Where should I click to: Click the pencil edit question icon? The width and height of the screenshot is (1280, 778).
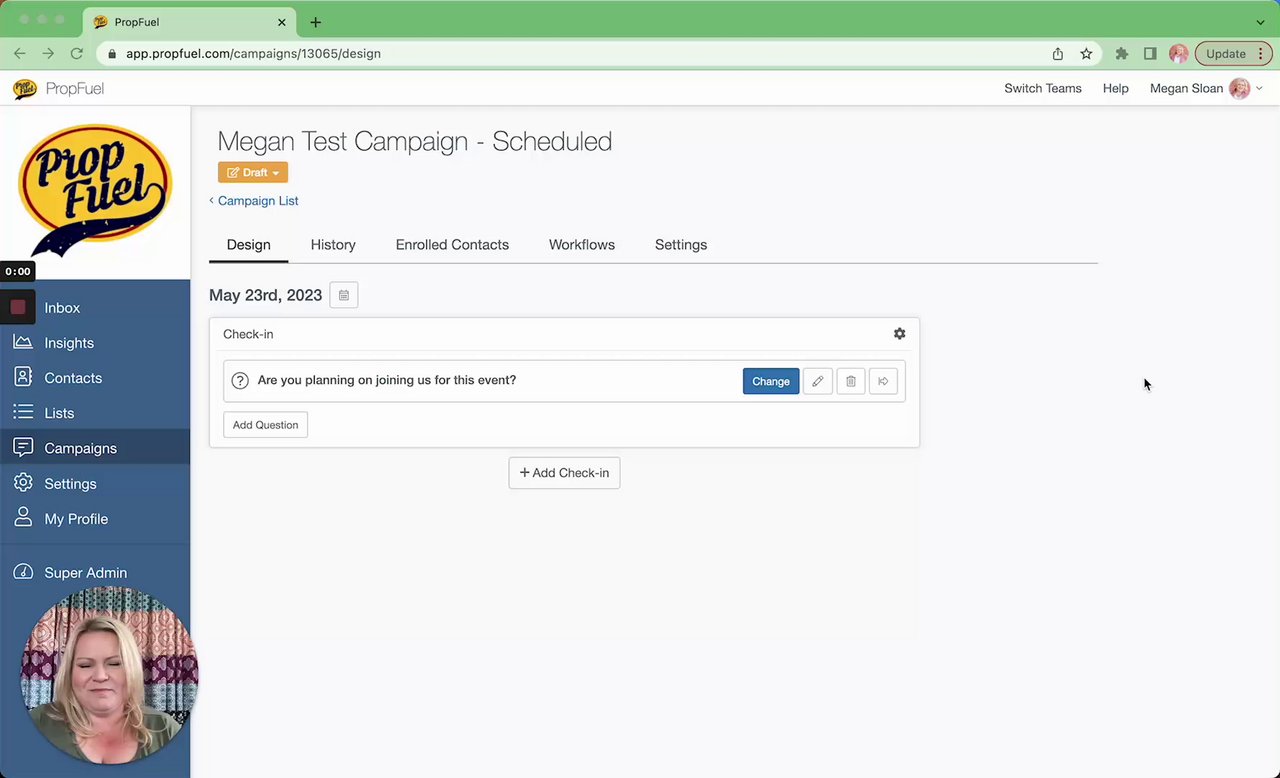point(817,381)
